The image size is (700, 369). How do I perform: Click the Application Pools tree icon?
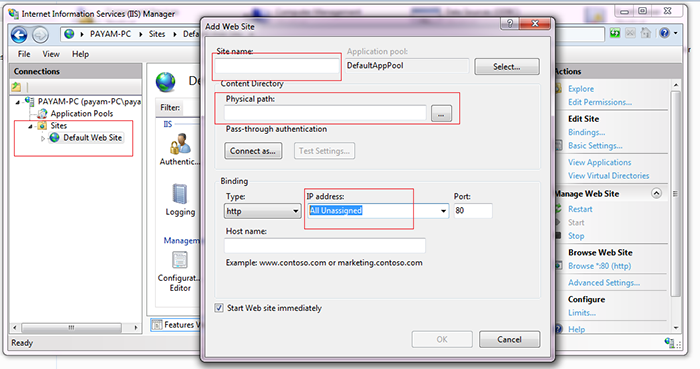[42, 114]
